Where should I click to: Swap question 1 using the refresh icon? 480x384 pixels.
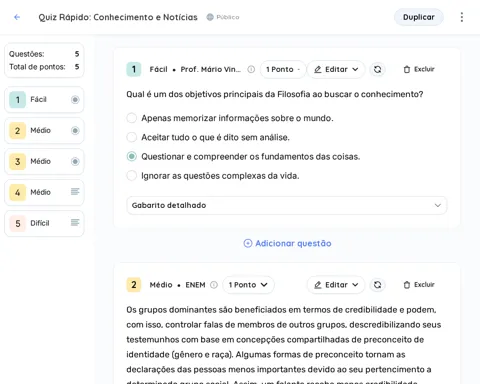tap(377, 69)
